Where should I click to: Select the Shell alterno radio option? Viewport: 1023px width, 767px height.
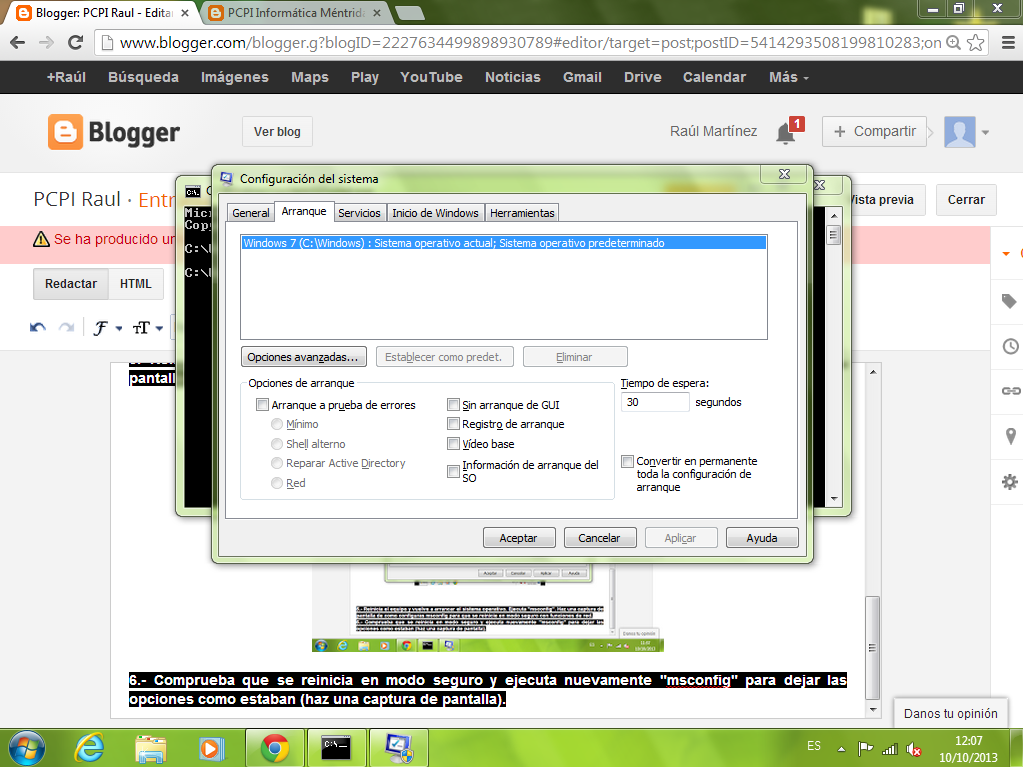coord(277,444)
